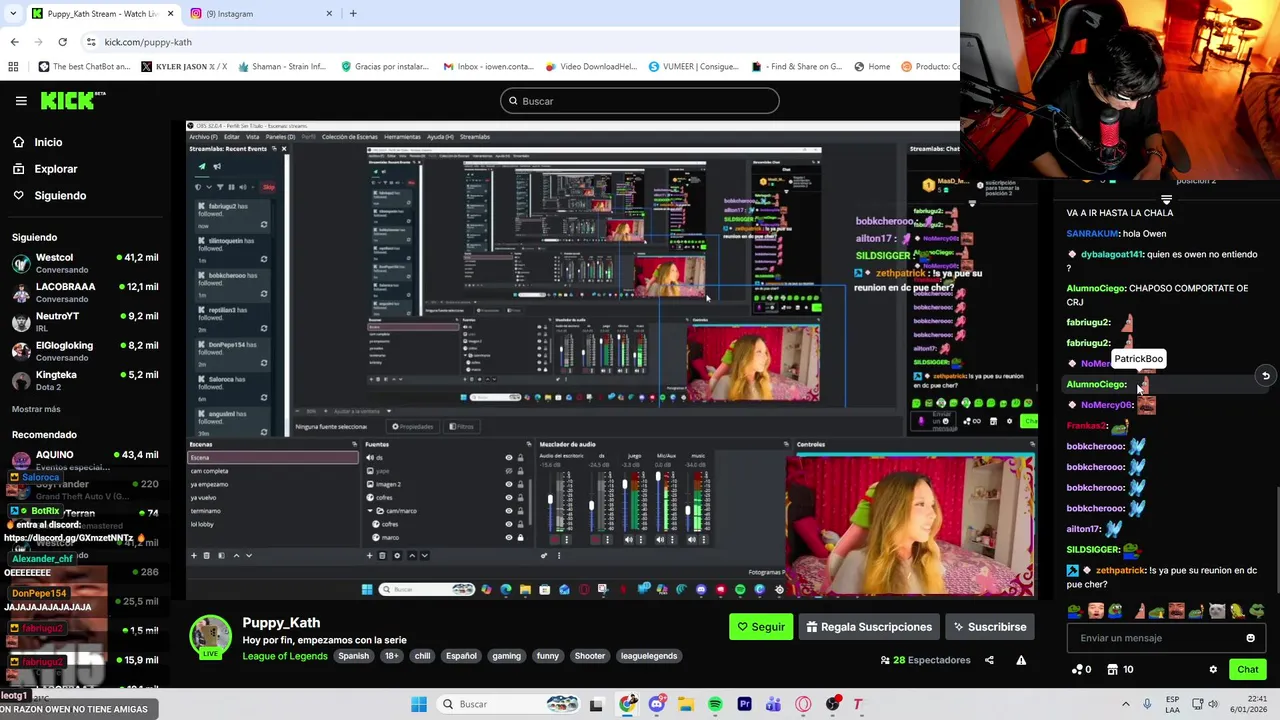Viewport: 1280px width, 720px height.
Task: Launch Premiere Pro from the taskbar
Action: (744, 704)
